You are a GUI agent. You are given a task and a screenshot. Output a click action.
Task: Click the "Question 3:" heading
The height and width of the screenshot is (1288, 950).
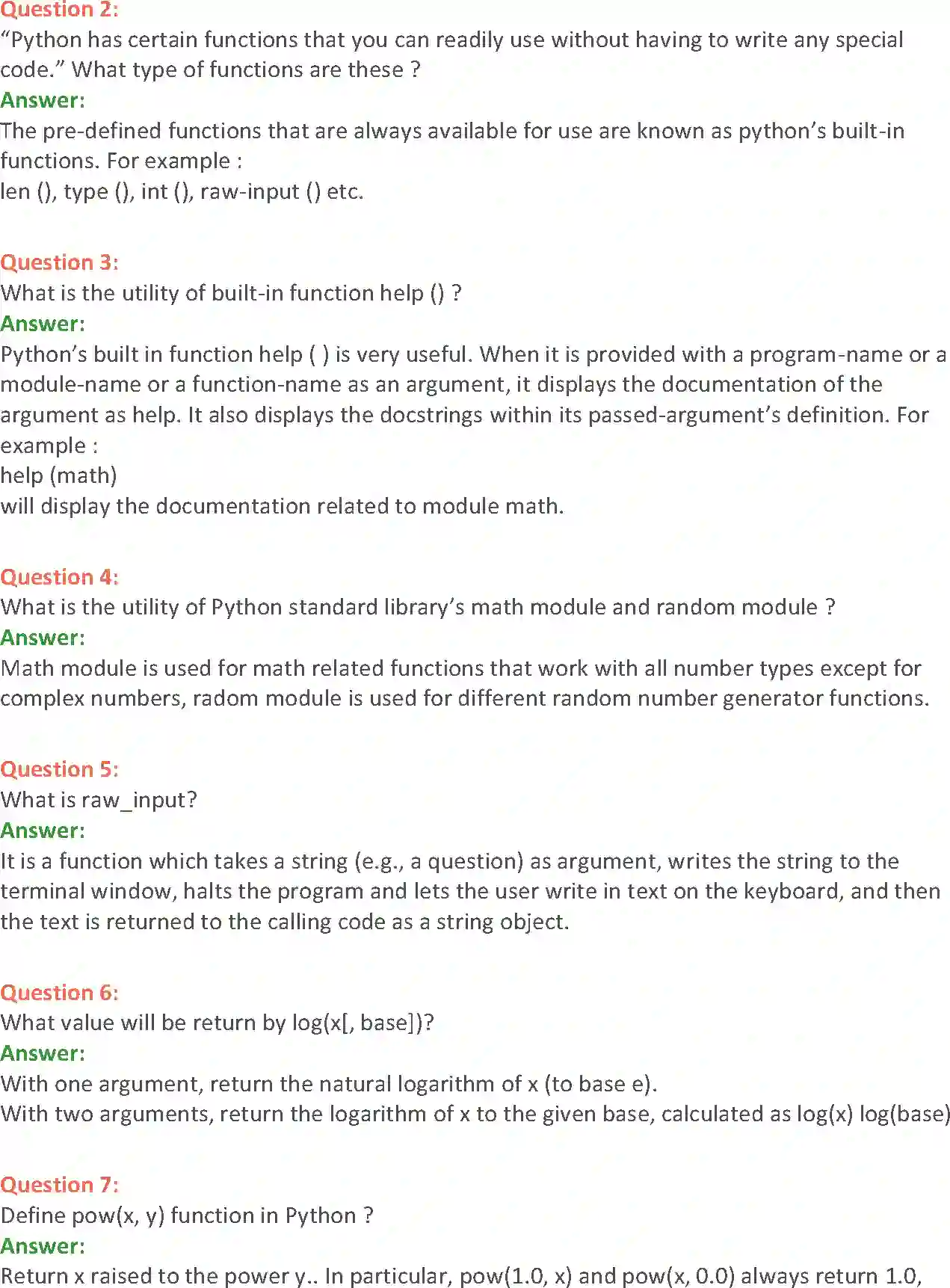pyautogui.click(x=59, y=262)
